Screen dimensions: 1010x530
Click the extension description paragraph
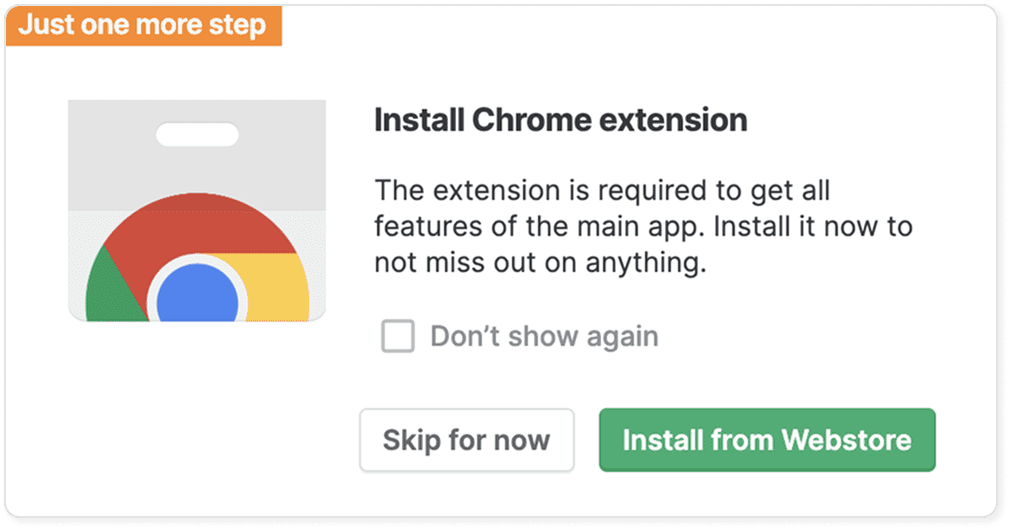640,226
